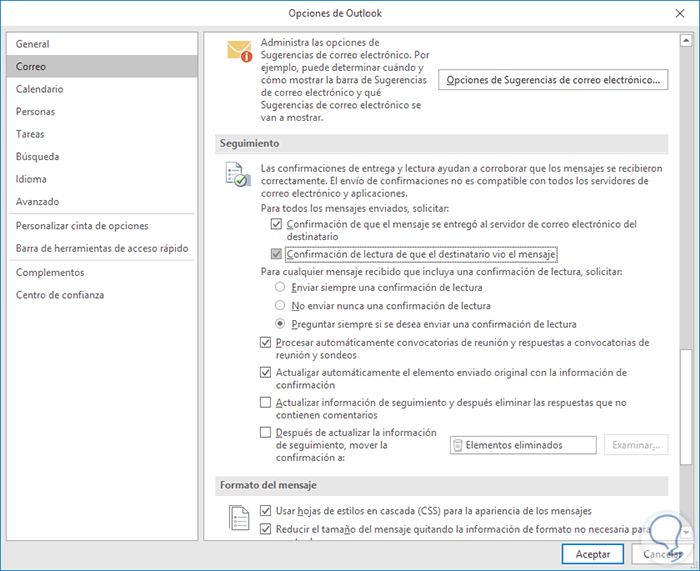Open the General options category
Screen dimensions: 700x571
pos(102,44)
